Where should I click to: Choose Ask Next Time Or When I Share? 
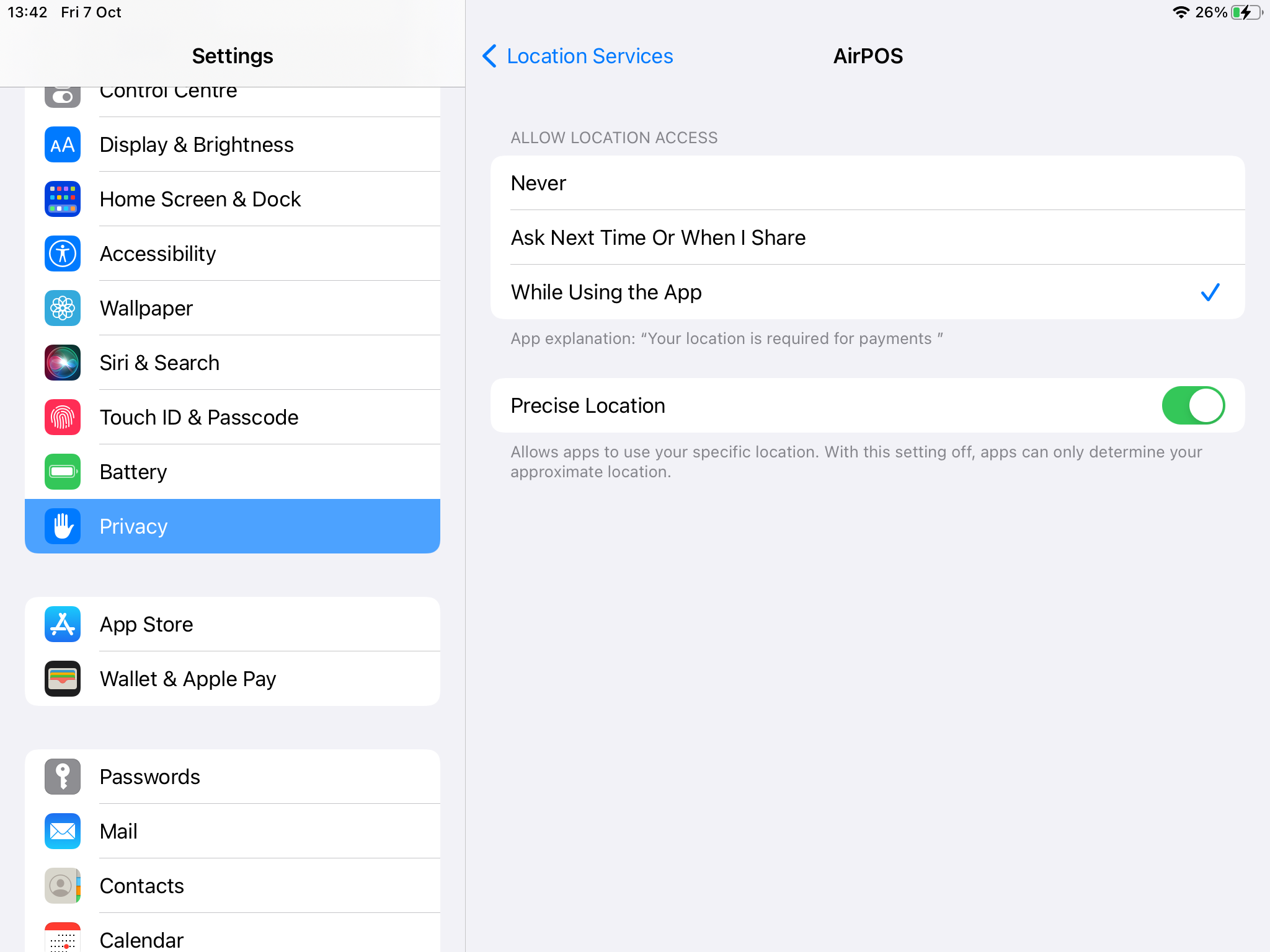tap(867, 238)
